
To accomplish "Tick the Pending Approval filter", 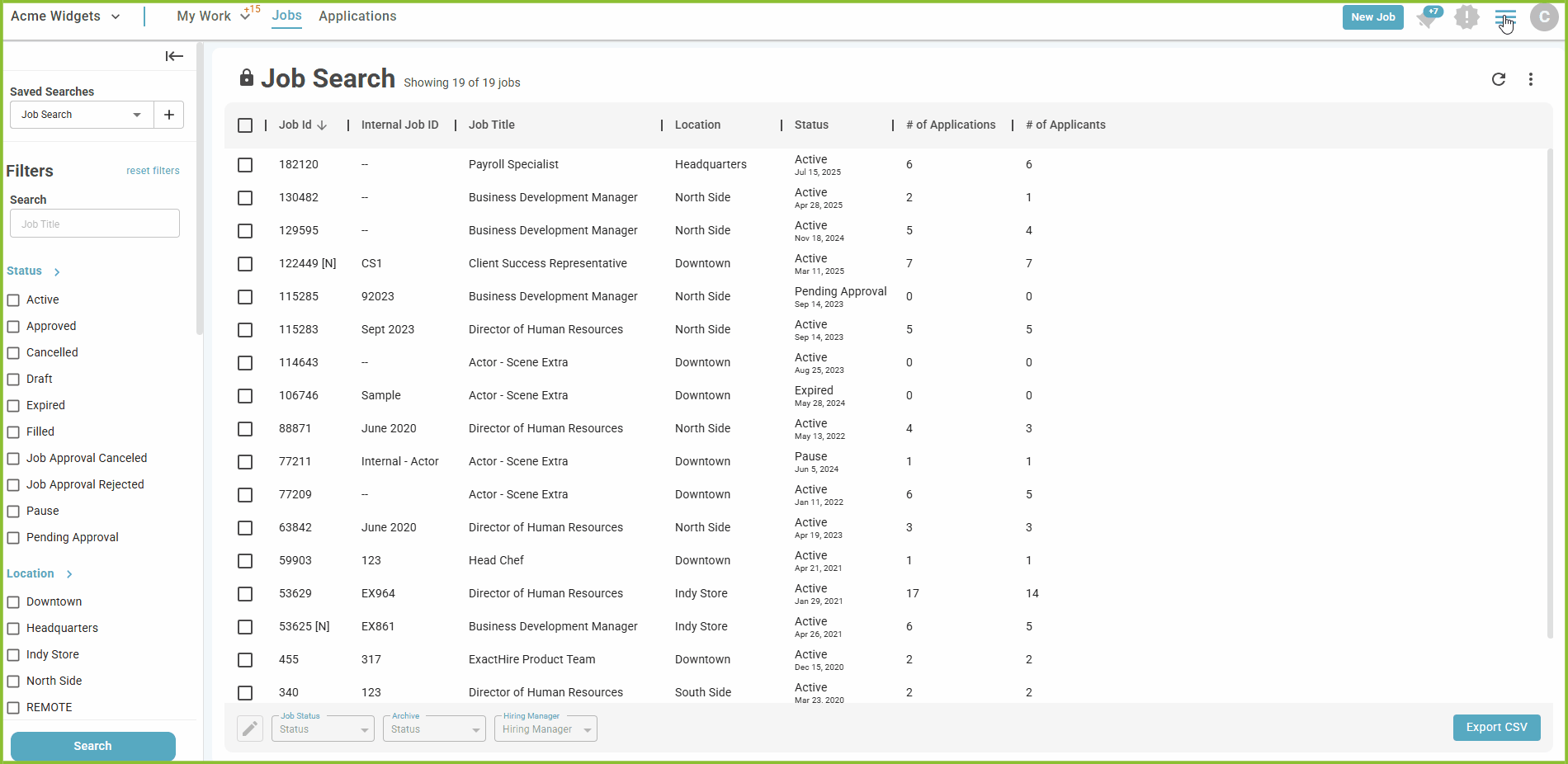I will pos(13,538).
